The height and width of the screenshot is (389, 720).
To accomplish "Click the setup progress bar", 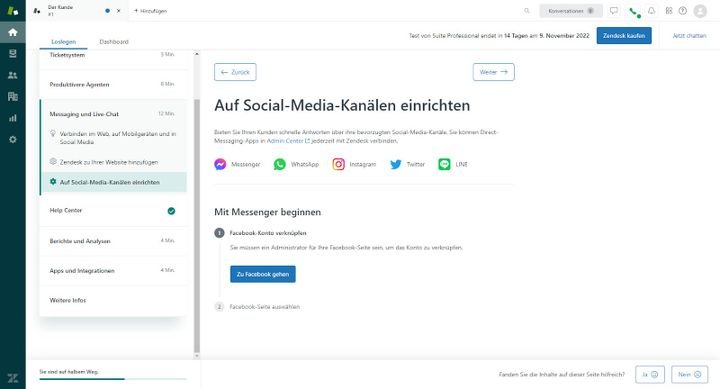I will (113, 379).
